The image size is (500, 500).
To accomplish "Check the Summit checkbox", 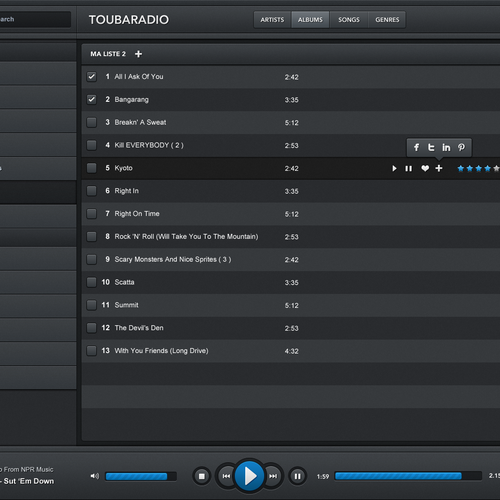I will click(91, 305).
